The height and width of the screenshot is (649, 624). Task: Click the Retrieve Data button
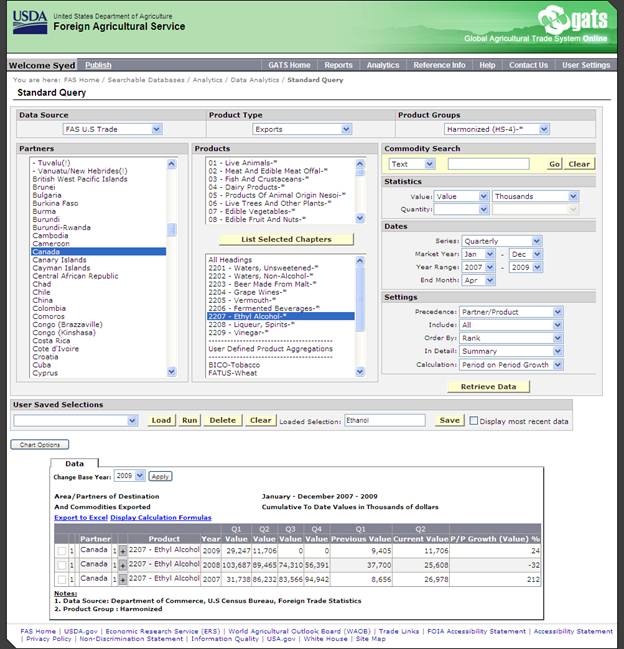(488, 387)
